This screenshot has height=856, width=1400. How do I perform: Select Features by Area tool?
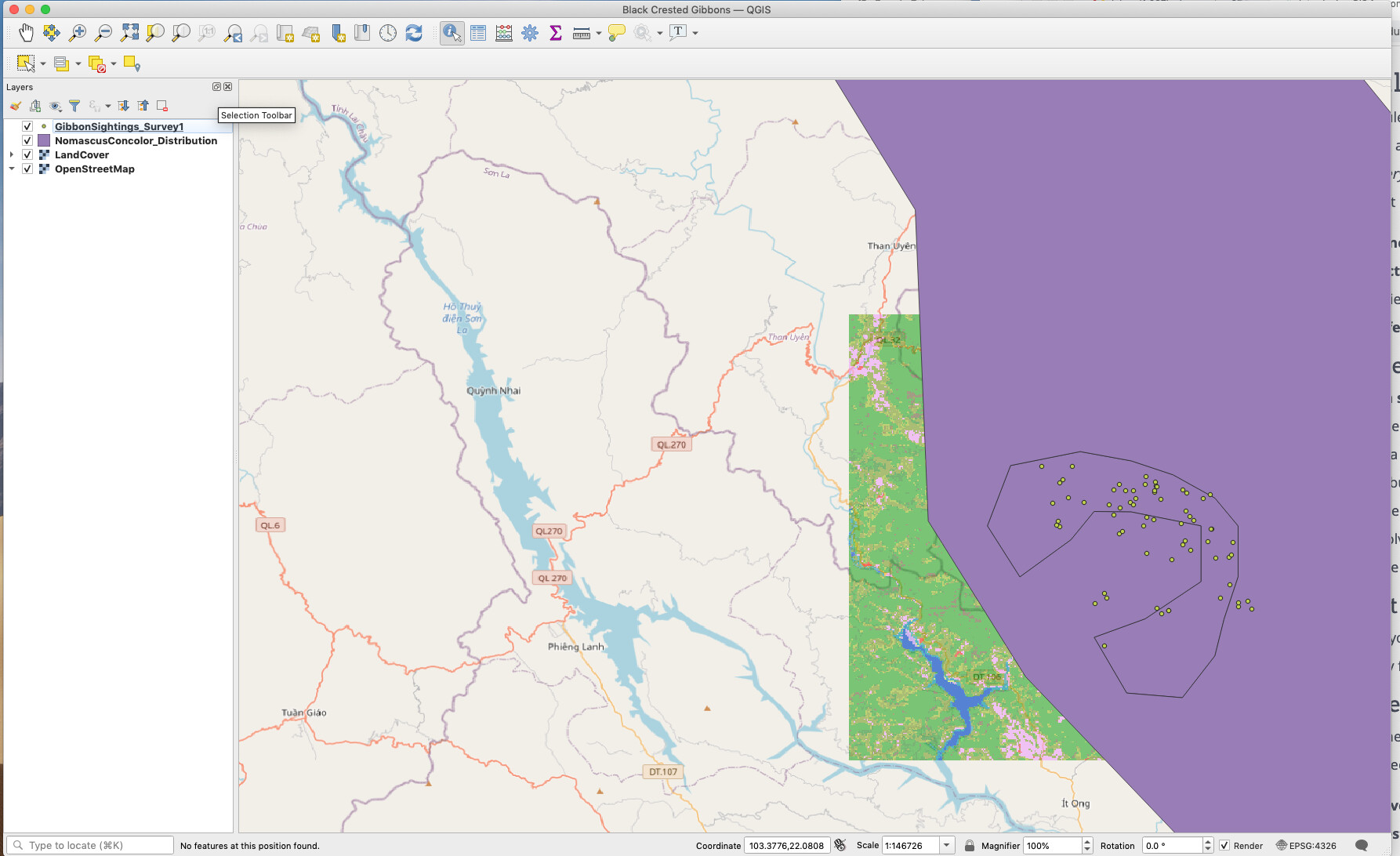(x=26, y=63)
